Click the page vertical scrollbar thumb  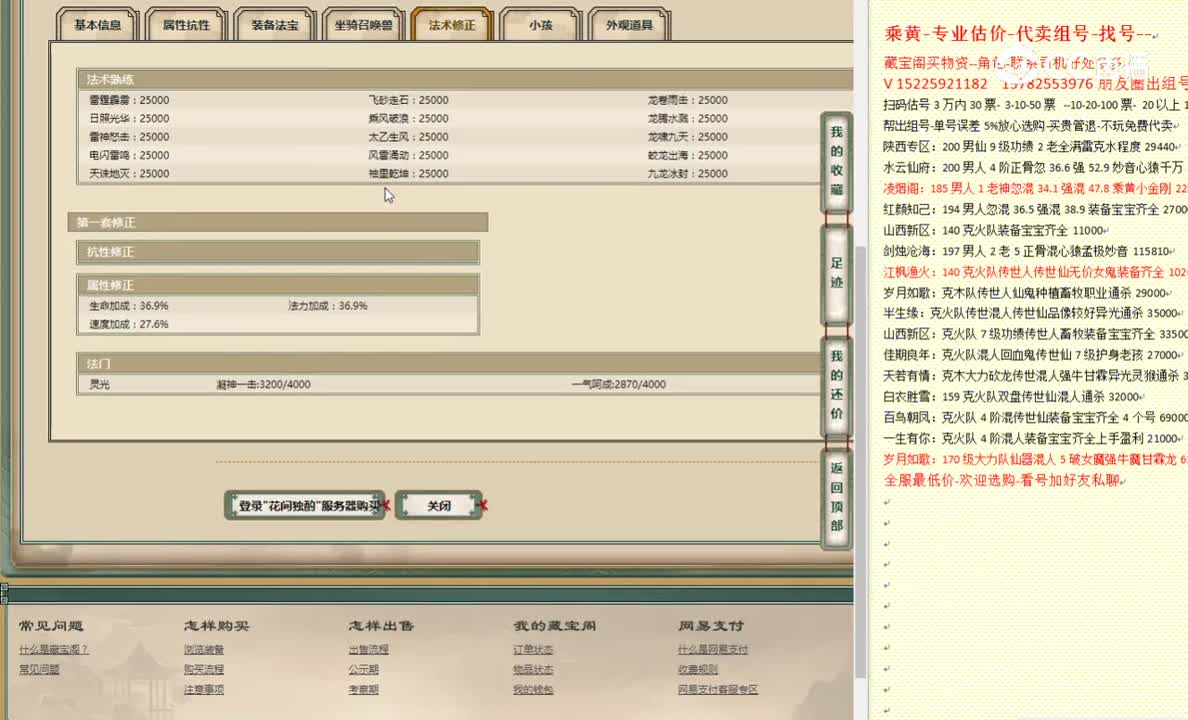(861, 462)
